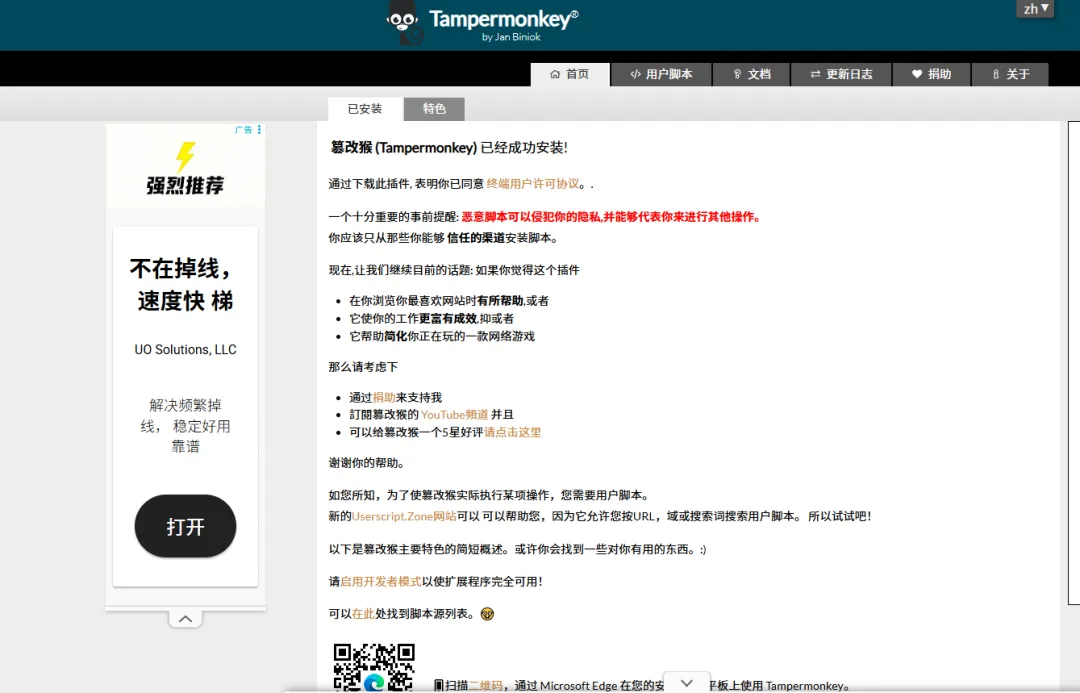Click the phone icon before 扫描
The width and height of the screenshot is (1080, 693).
click(x=439, y=685)
